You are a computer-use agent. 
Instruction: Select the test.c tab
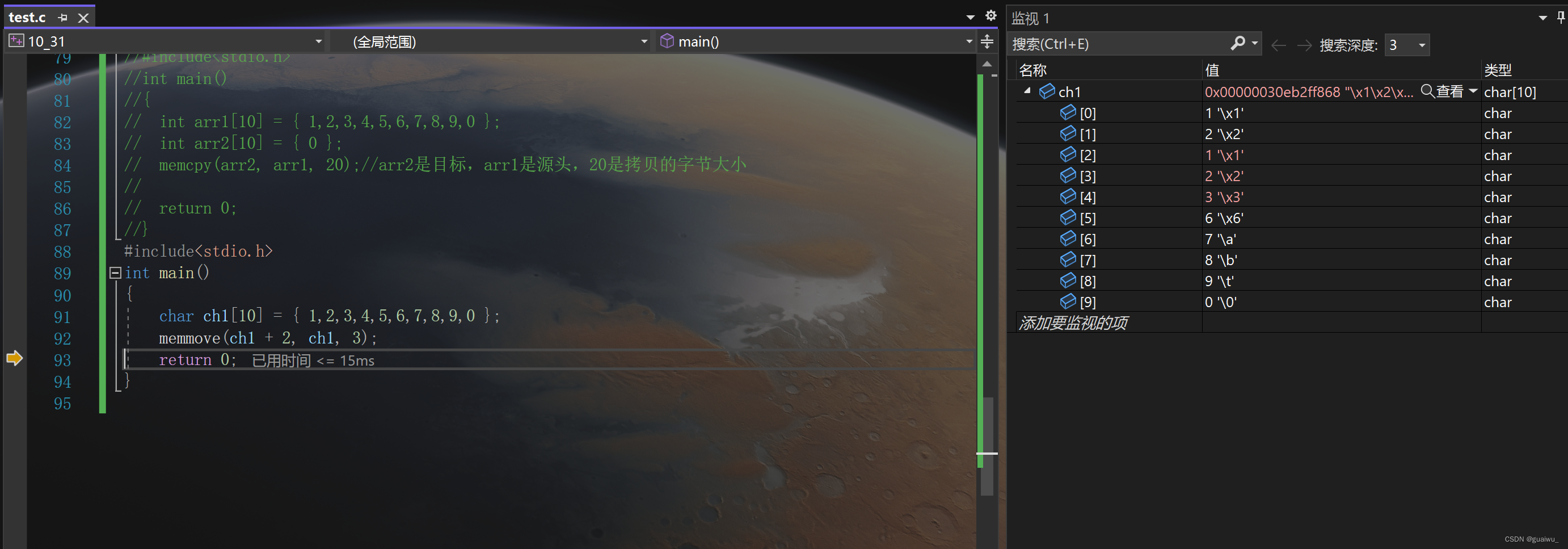(x=27, y=17)
